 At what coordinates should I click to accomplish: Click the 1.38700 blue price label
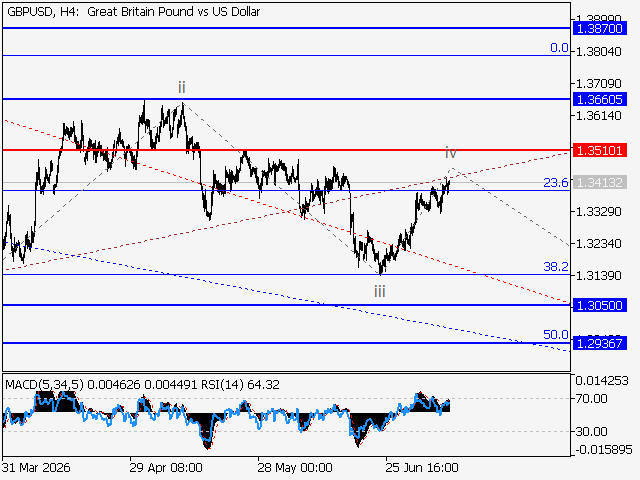599,29
